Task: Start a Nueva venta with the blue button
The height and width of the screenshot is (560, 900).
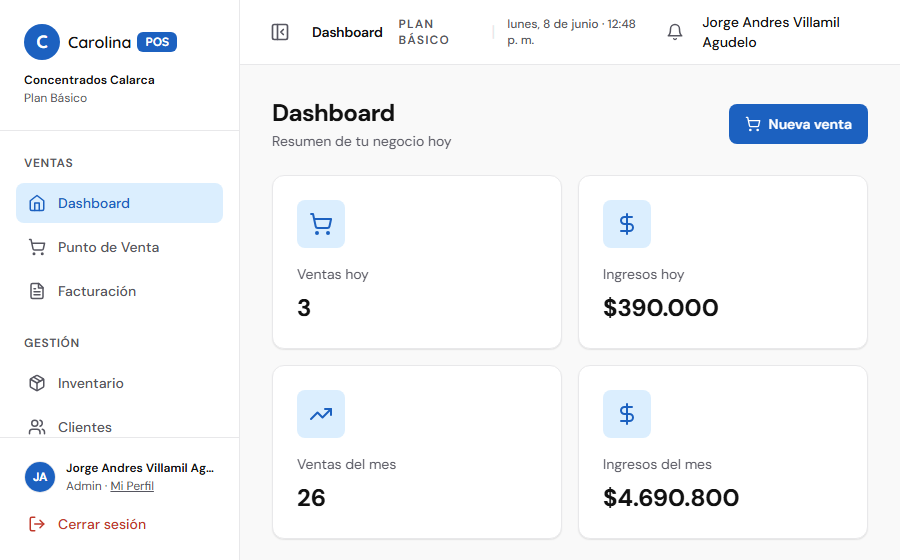Action: (798, 124)
